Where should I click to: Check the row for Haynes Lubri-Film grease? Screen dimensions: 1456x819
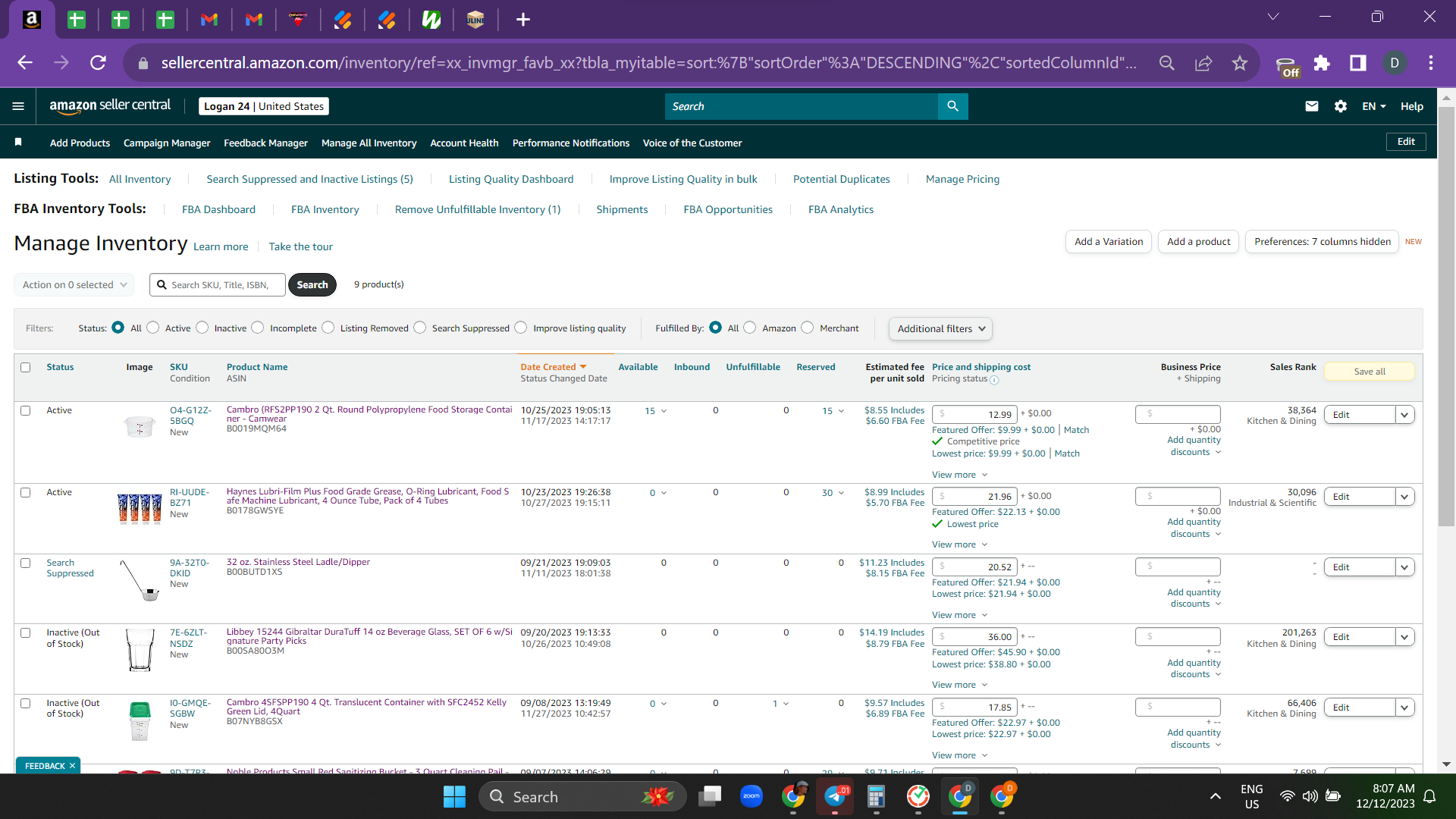pyautogui.click(x=26, y=492)
